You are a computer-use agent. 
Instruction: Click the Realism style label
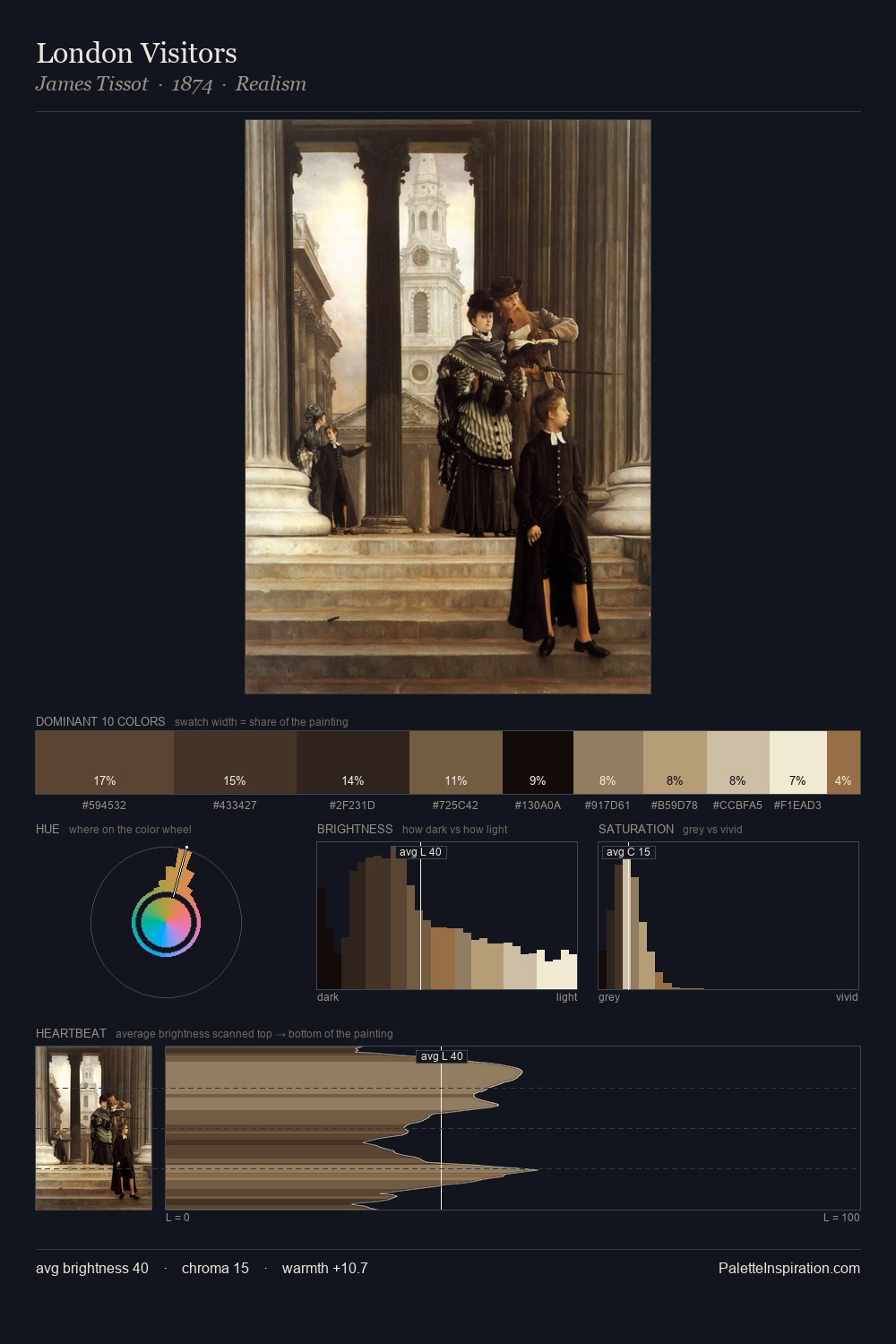[271, 84]
